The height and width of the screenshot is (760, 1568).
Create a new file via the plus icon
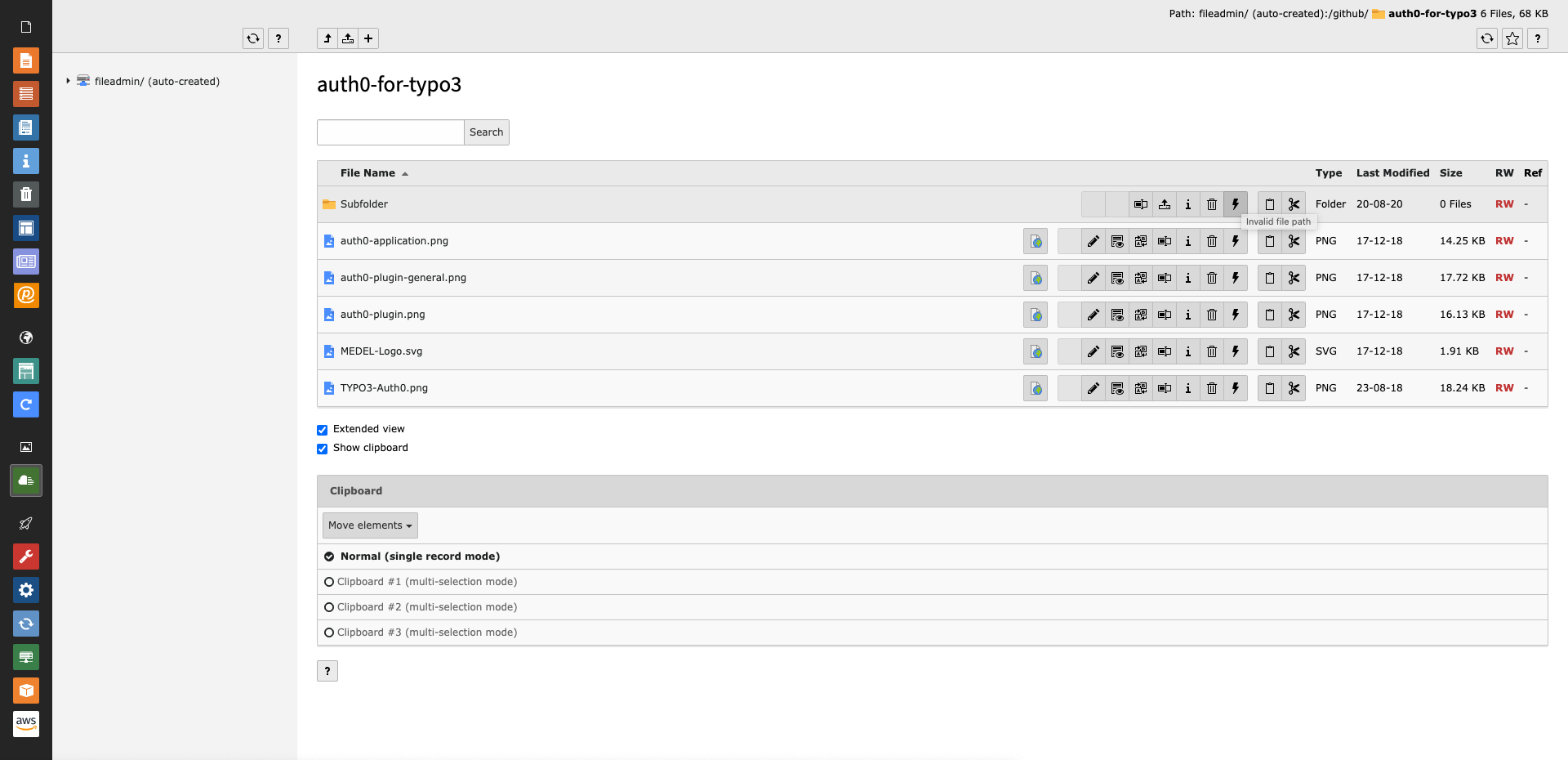[368, 38]
